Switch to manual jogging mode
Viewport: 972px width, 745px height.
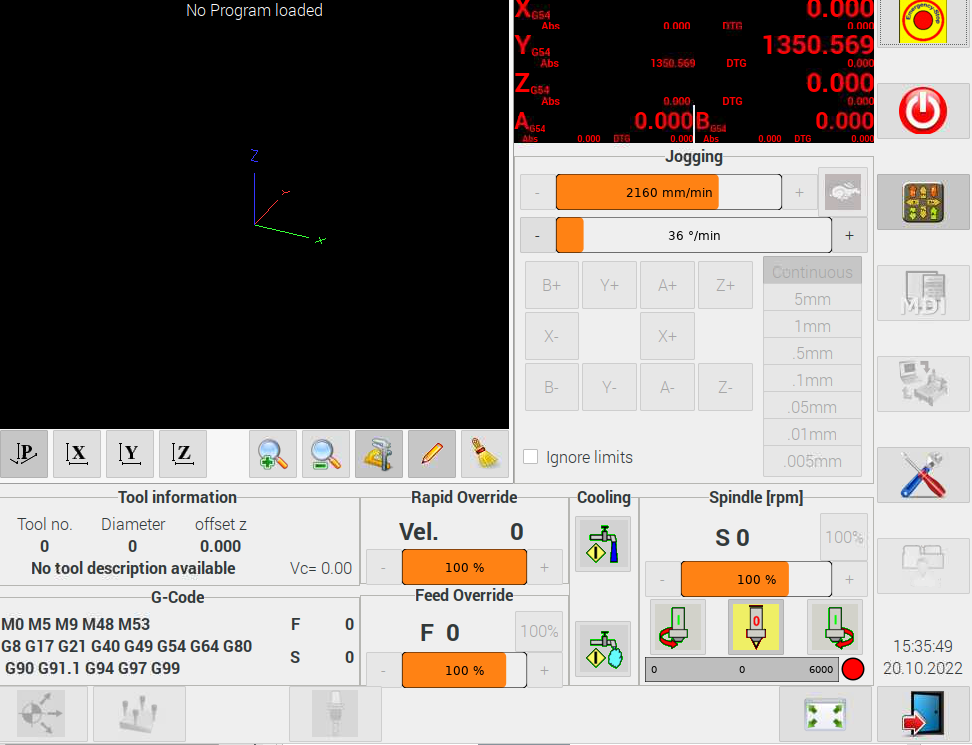tap(922, 201)
